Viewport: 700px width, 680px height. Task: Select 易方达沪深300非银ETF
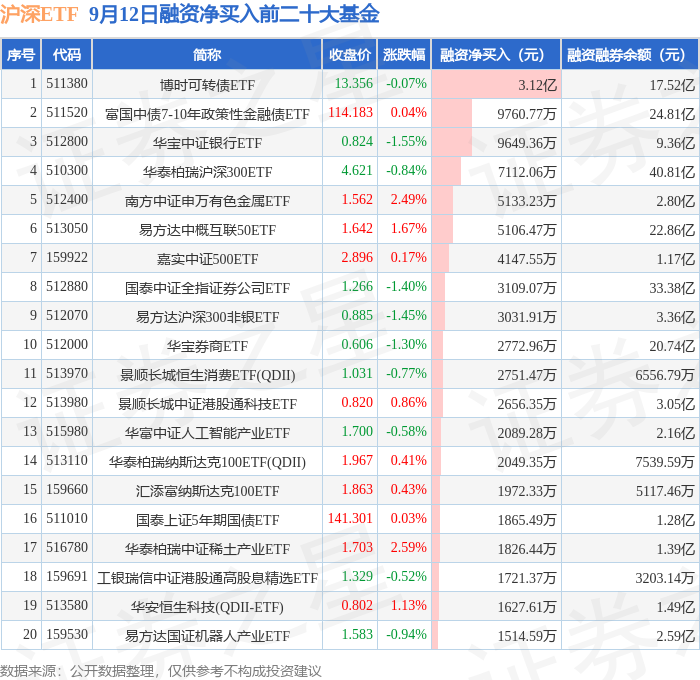click(207, 317)
